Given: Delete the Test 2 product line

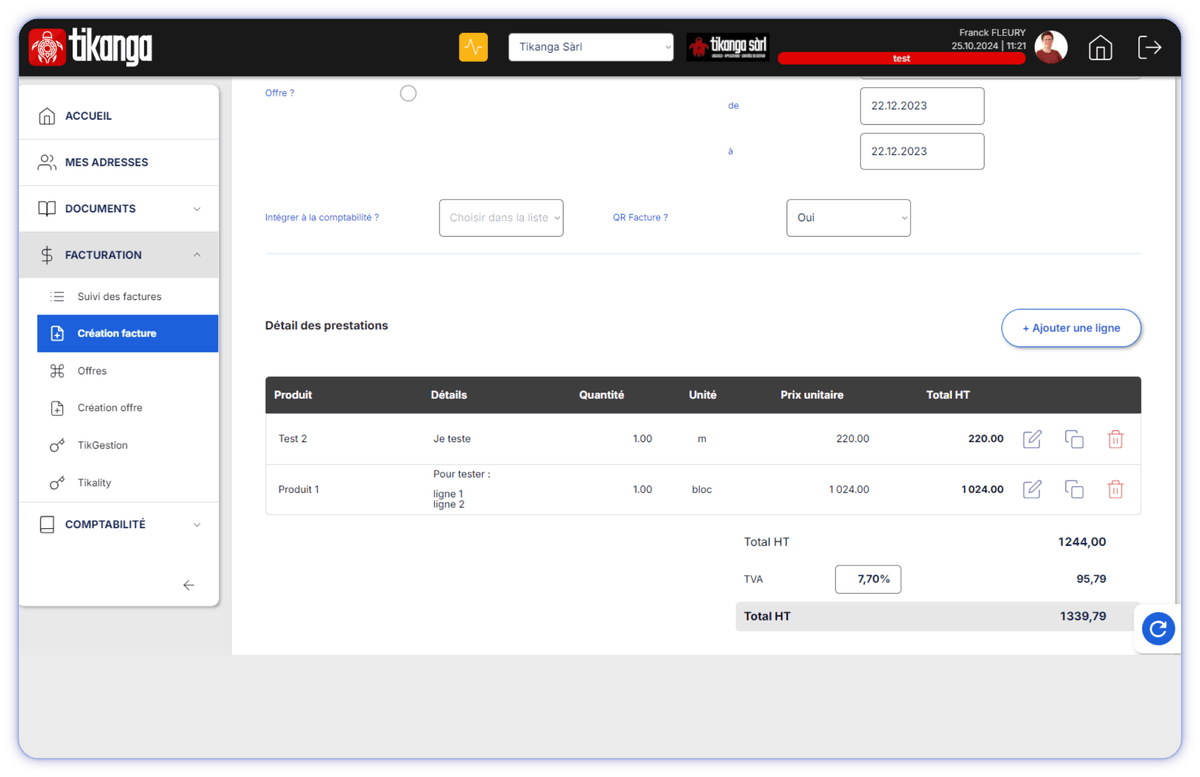Looking at the screenshot, I should (x=1115, y=439).
